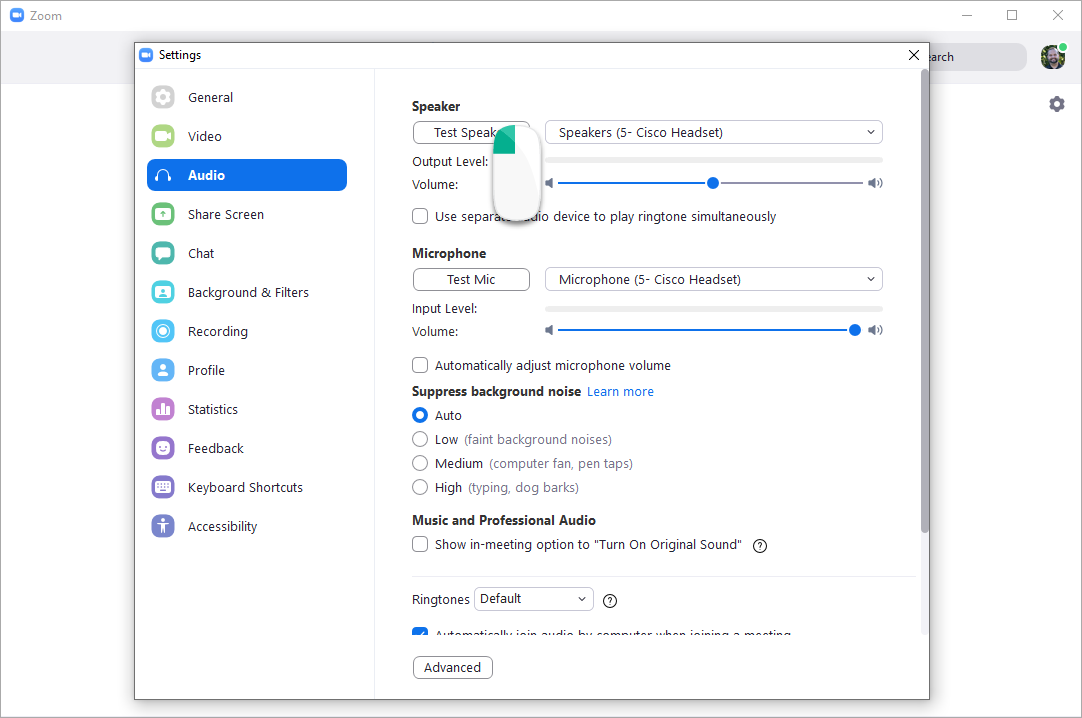Screen dimensions: 1082x718
Task: Select the Audio settings icon
Action: click(163, 174)
